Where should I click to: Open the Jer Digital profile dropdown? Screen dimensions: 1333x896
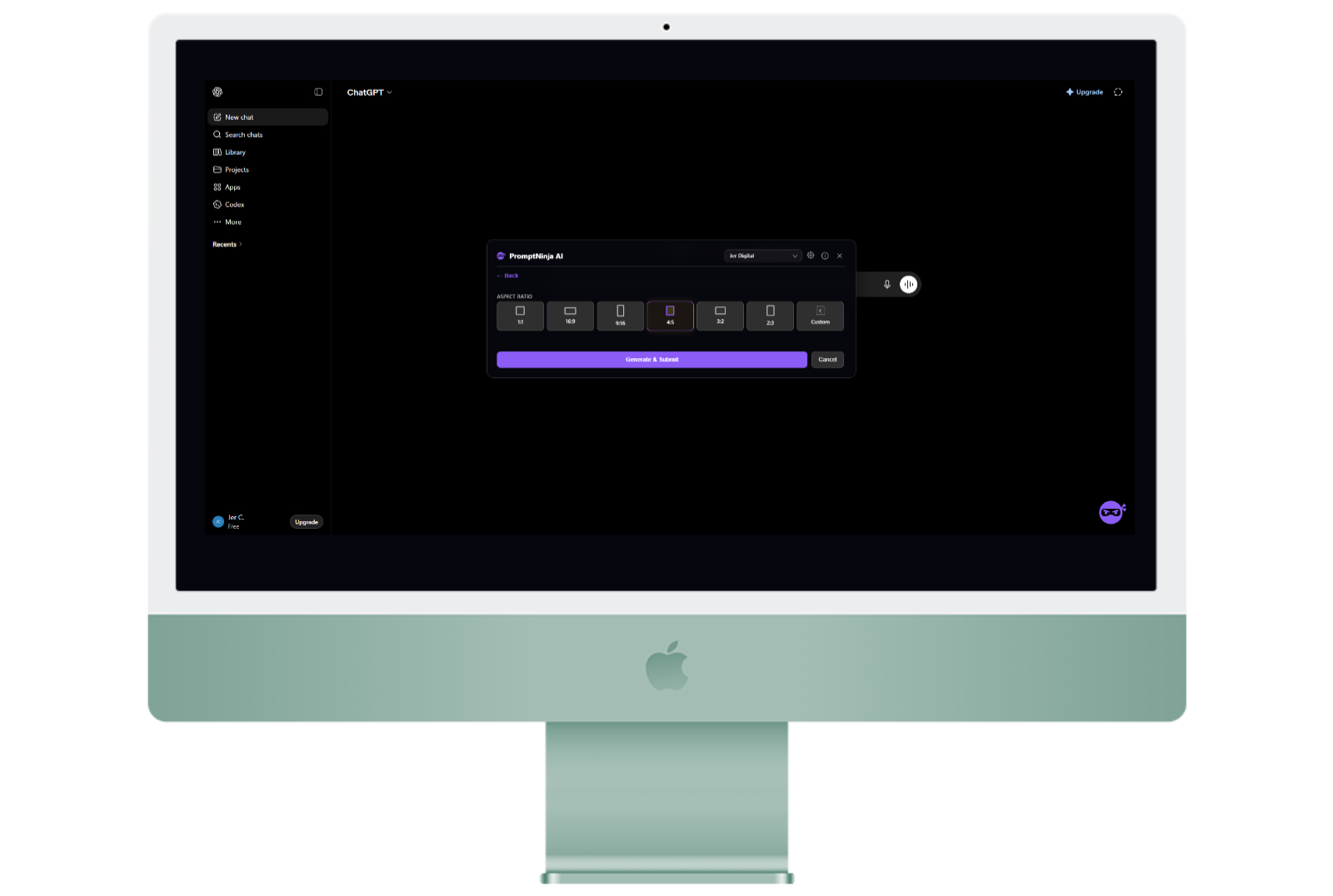point(763,256)
